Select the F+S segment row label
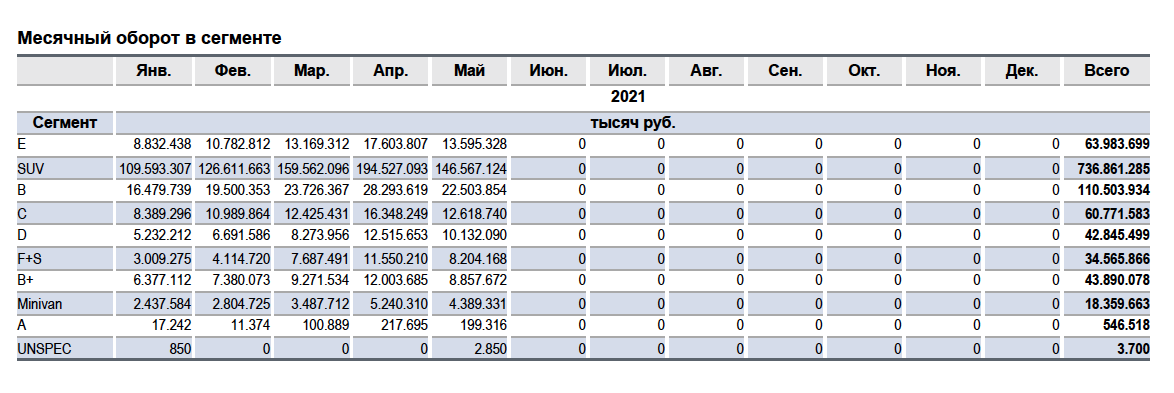The image size is (1174, 393). (31, 259)
